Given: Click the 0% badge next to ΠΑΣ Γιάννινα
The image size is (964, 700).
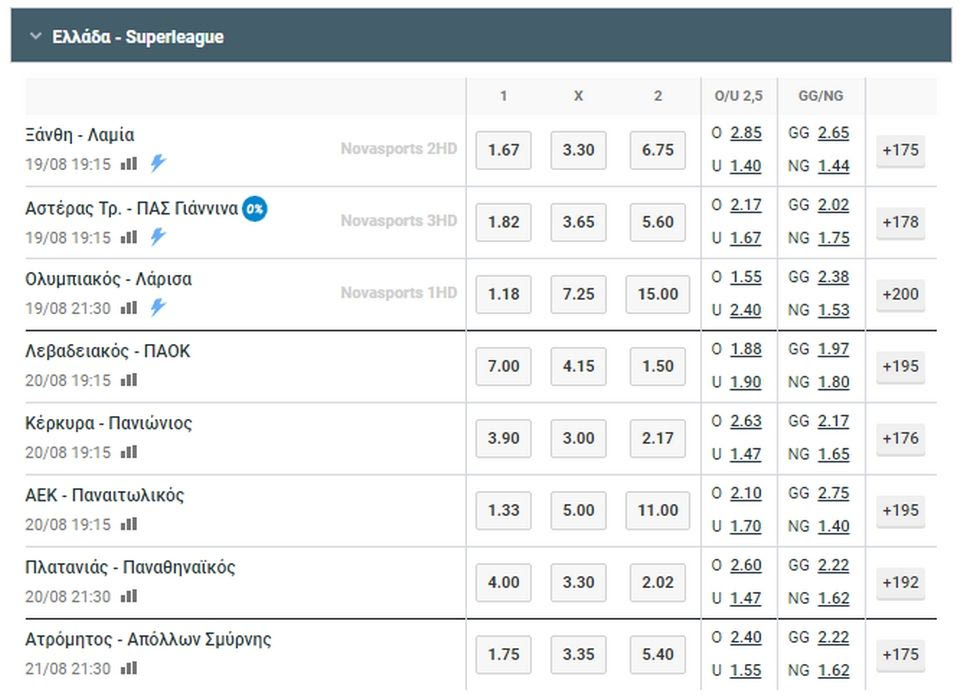Looking at the screenshot, I should (x=255, y=209).
